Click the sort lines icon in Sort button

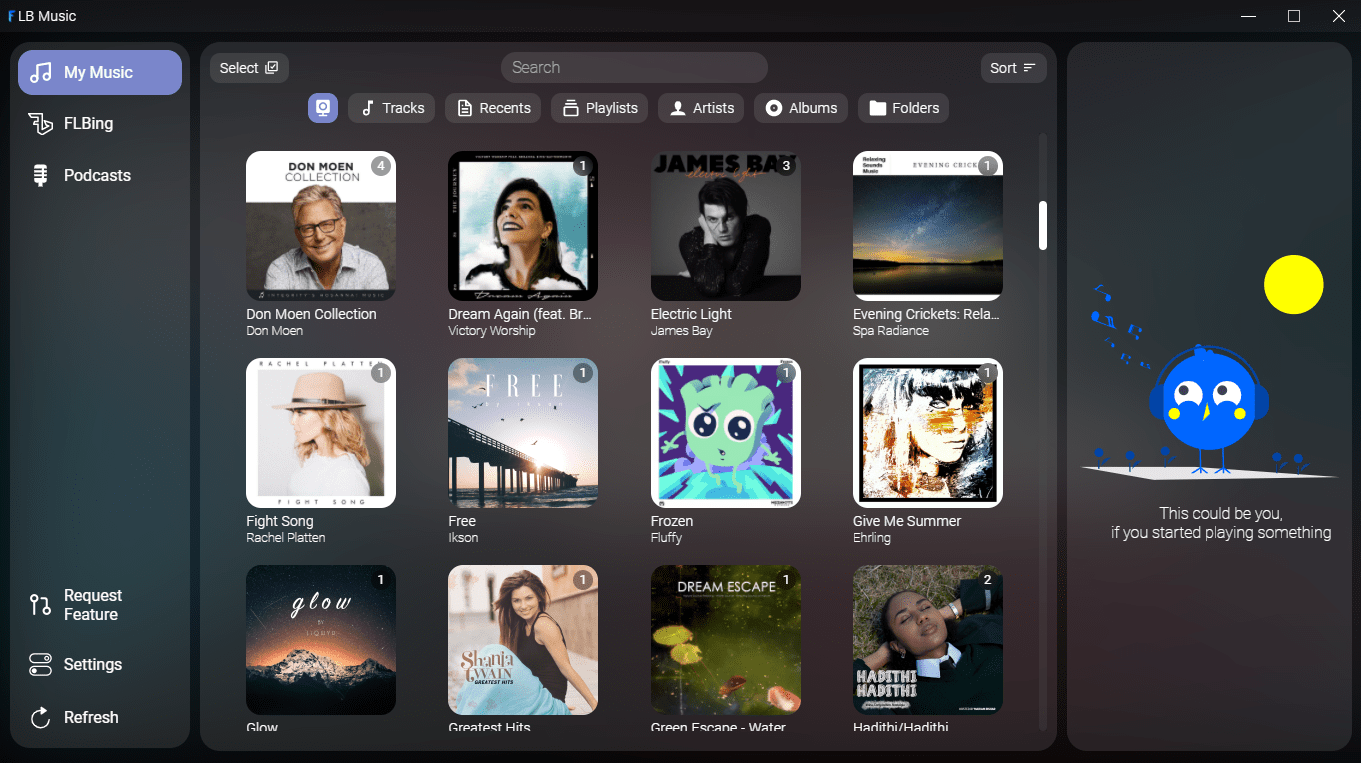[x=1029, y=68]
